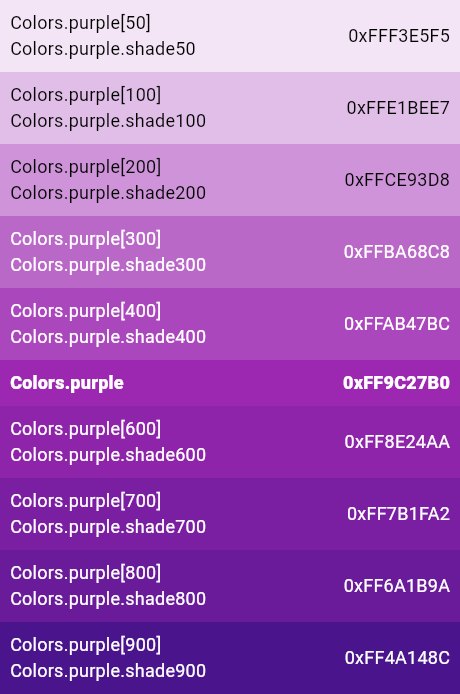The height and width of the screenshot is (694, 460).
Task: Select the bold Colors.purple primary swatch
Action: coord(230,383)
